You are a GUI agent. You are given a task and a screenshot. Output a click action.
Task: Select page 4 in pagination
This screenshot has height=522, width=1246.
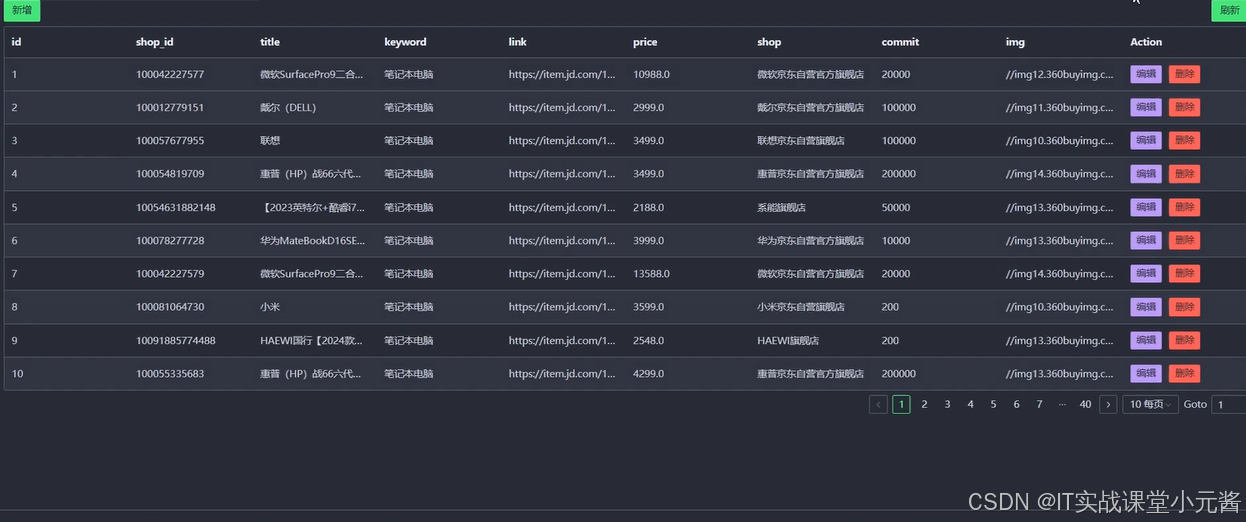[970, 404]
